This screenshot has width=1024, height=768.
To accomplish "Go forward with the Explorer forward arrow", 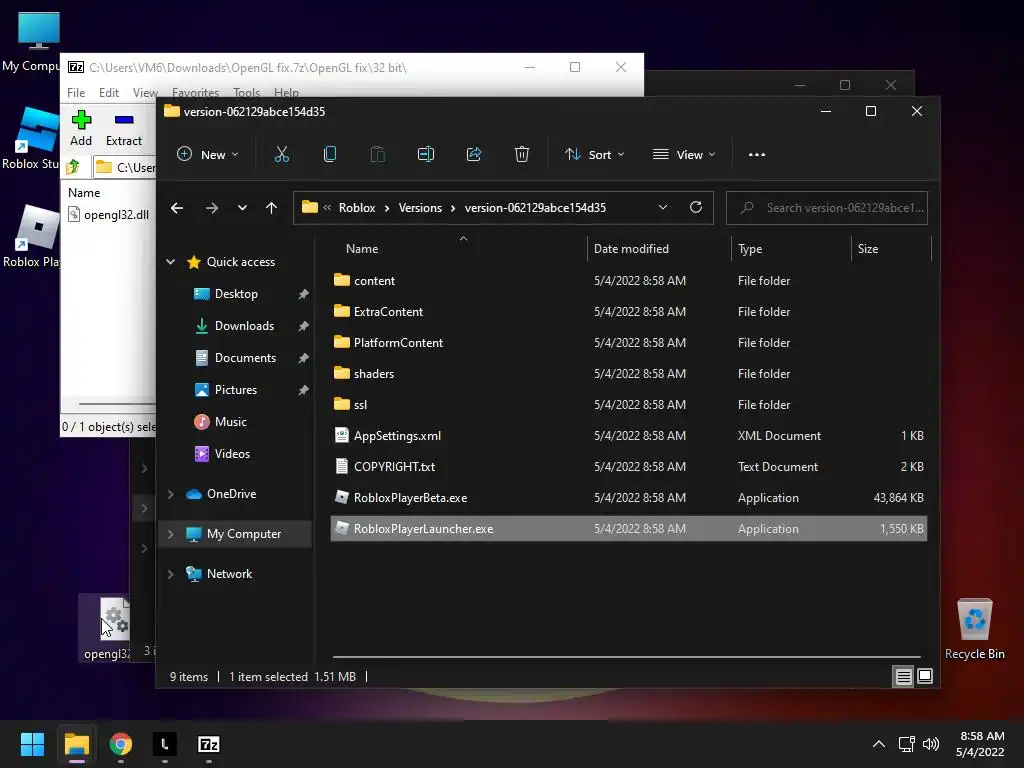I will (212, 208).
